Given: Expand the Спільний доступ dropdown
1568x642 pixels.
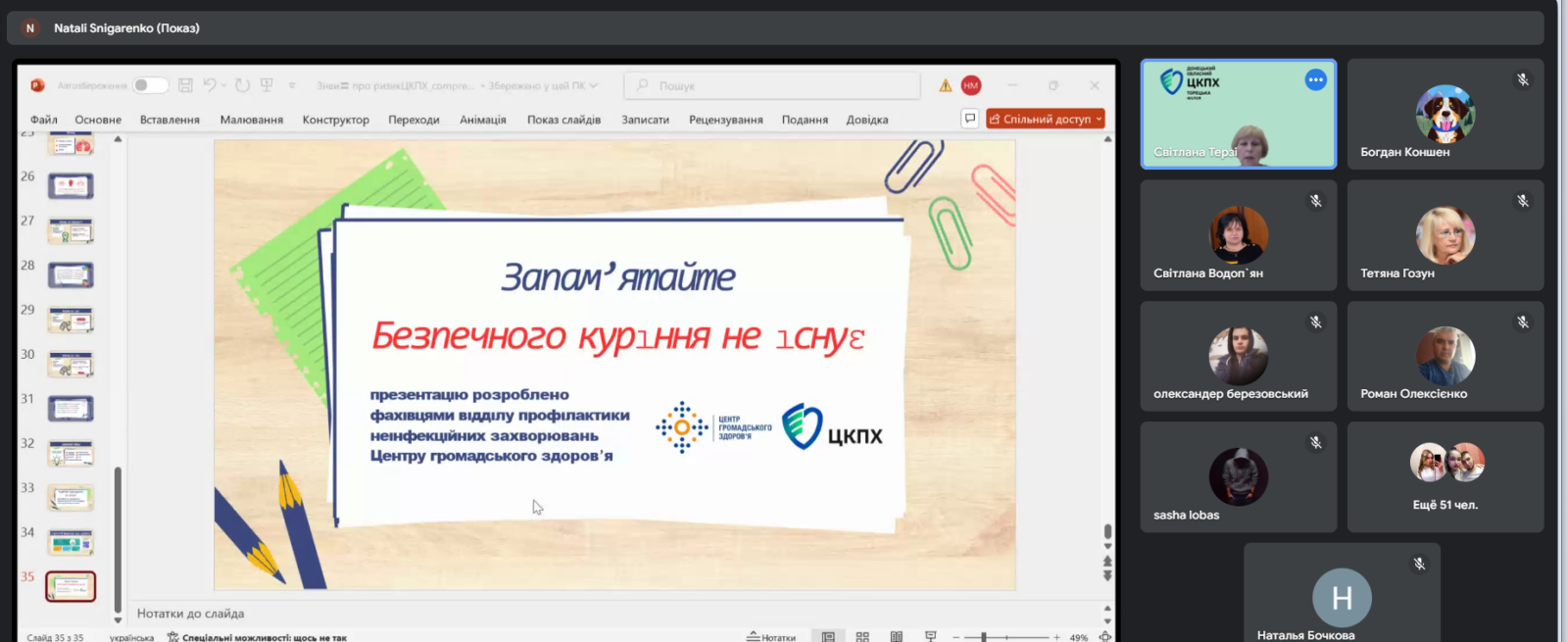Looking at the screenshot, I should pyautogui.click(x=1099, y=119).
